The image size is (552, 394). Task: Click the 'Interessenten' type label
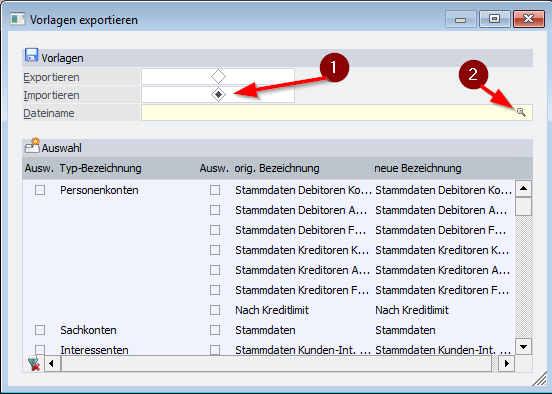coord(94,350)
